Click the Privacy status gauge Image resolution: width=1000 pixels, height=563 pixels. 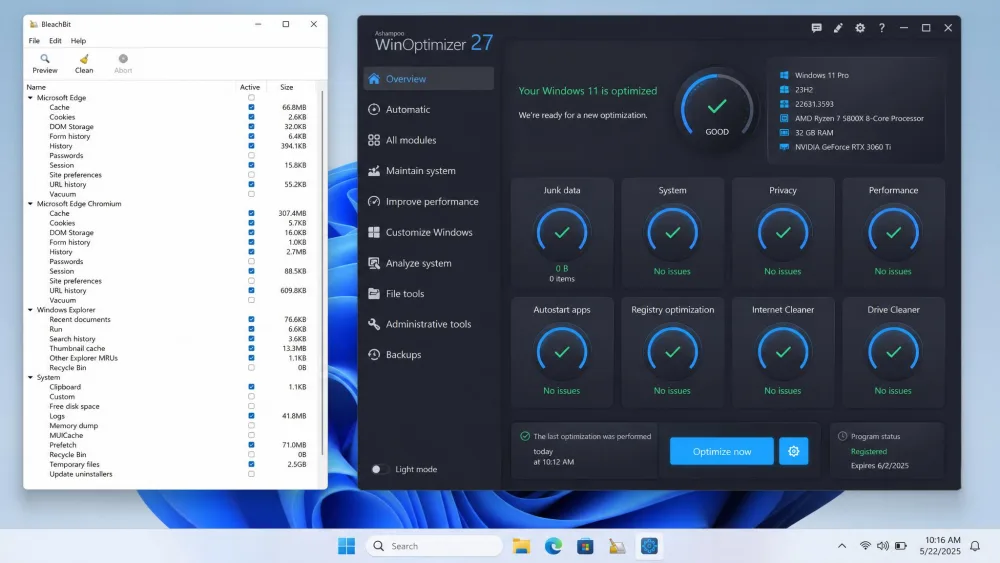point(783,233)
